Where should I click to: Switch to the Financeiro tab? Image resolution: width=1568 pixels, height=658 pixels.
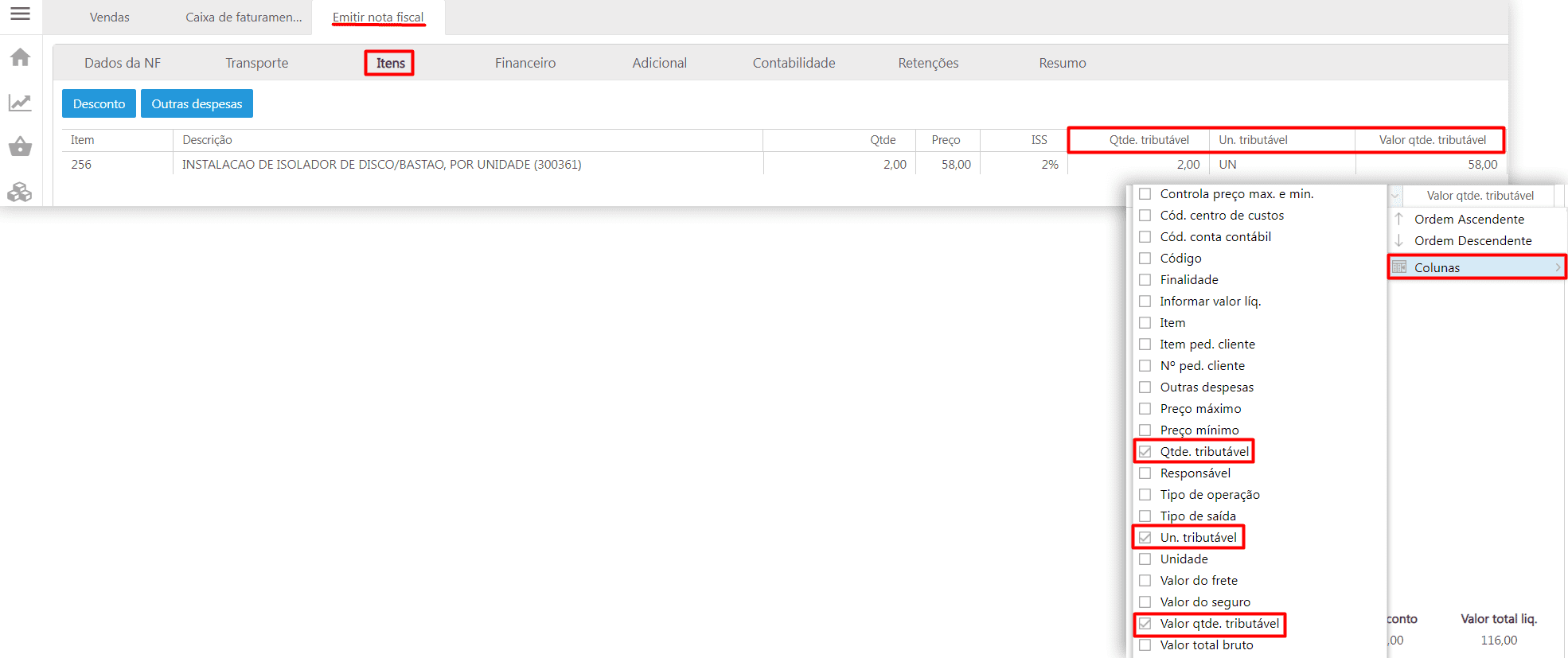[x=525, y=63]
